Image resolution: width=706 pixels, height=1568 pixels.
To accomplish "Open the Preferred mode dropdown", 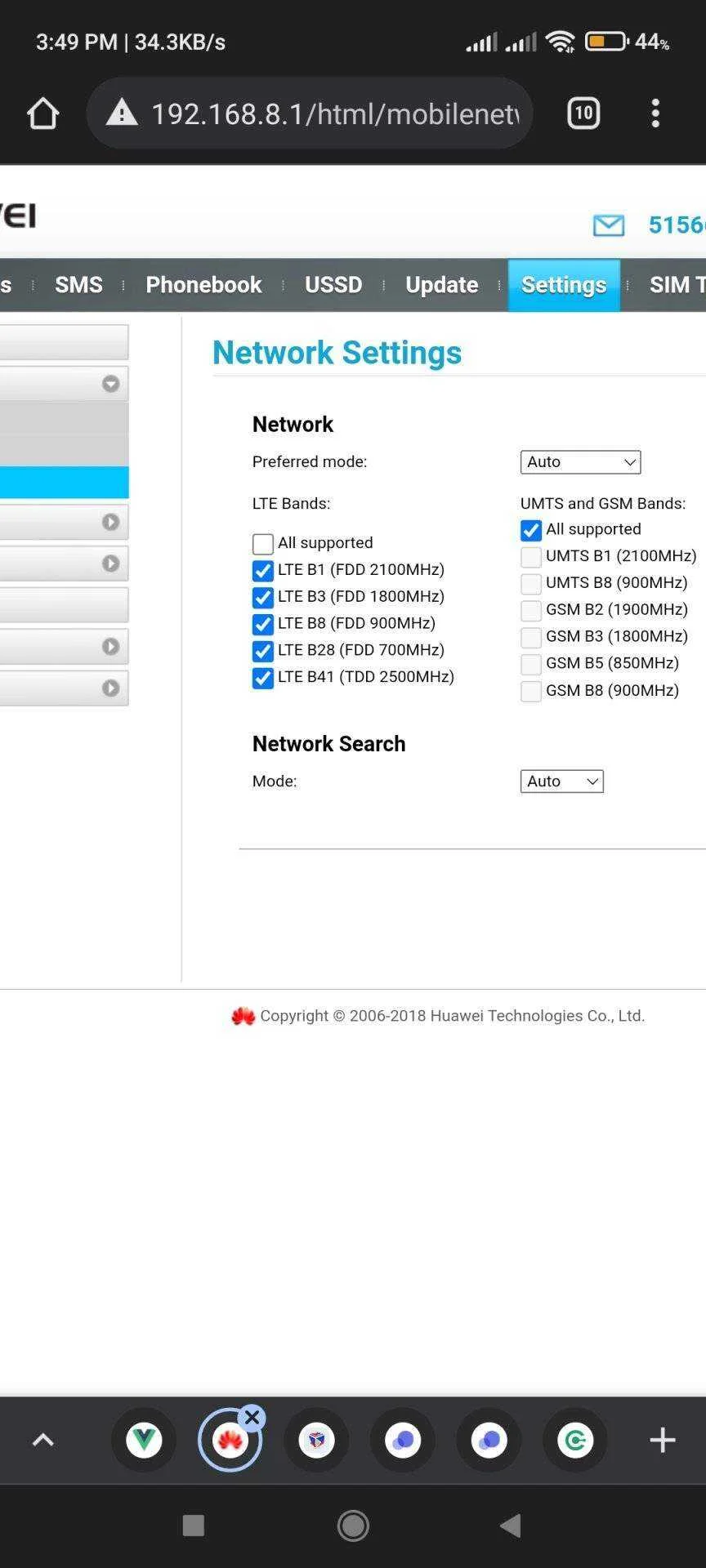I will coord(580,462).
